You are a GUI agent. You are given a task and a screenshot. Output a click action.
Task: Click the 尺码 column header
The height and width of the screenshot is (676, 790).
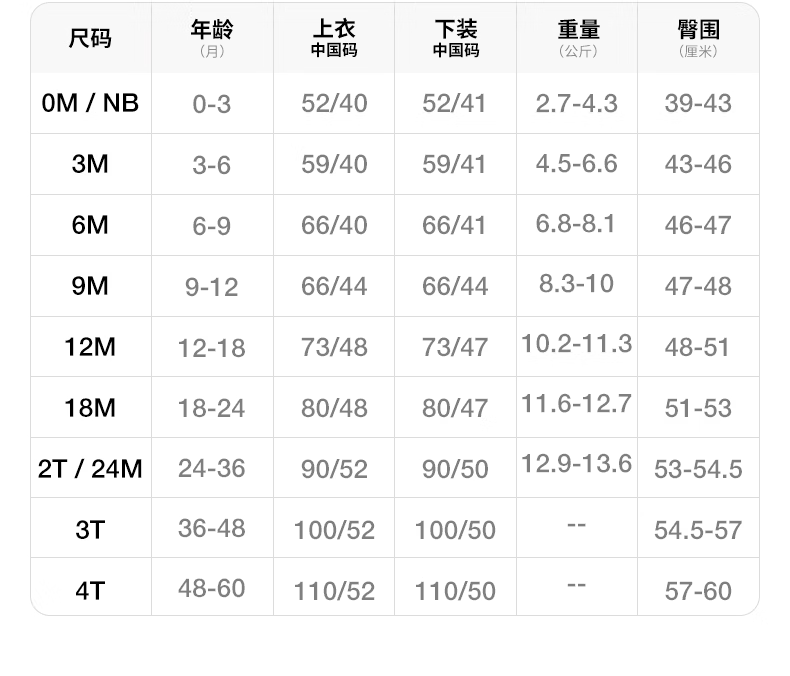pyautogui.click(x=90, y=39)
